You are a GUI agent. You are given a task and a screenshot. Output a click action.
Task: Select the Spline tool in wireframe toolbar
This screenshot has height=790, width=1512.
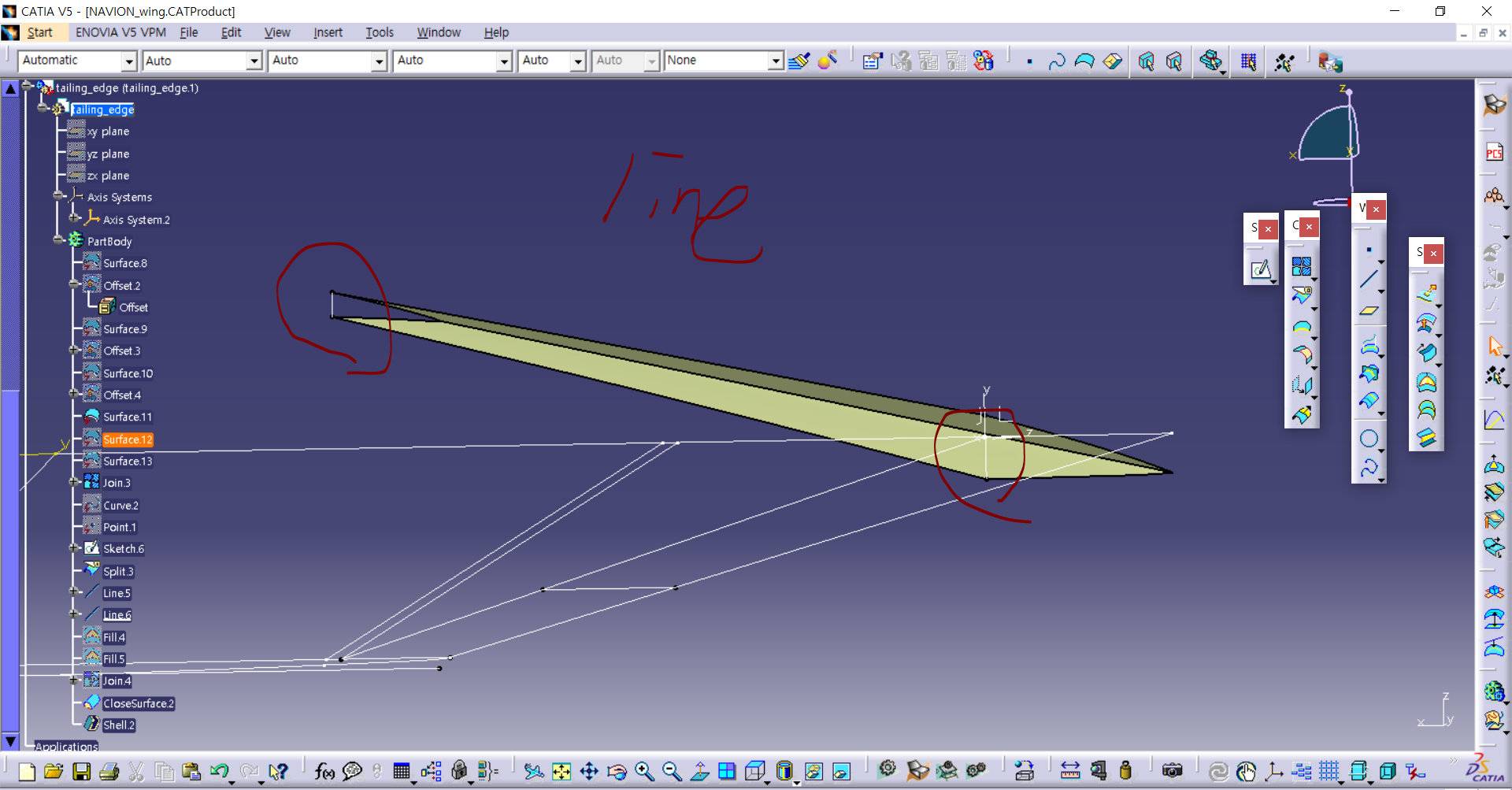1369,468
